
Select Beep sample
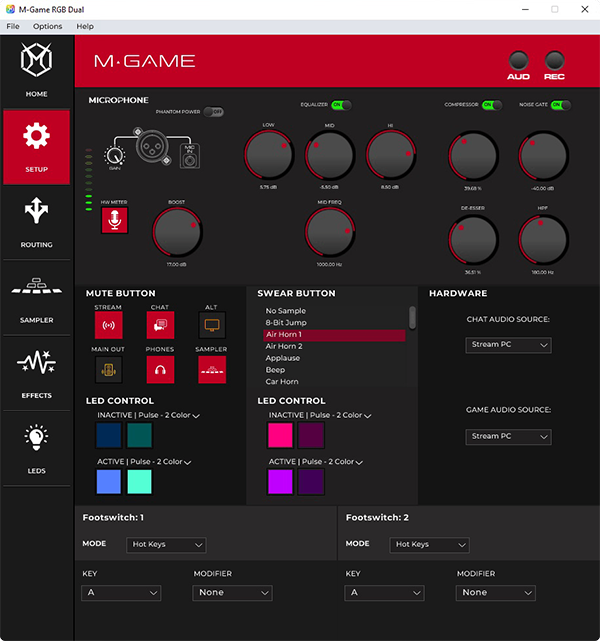[334, 370]
